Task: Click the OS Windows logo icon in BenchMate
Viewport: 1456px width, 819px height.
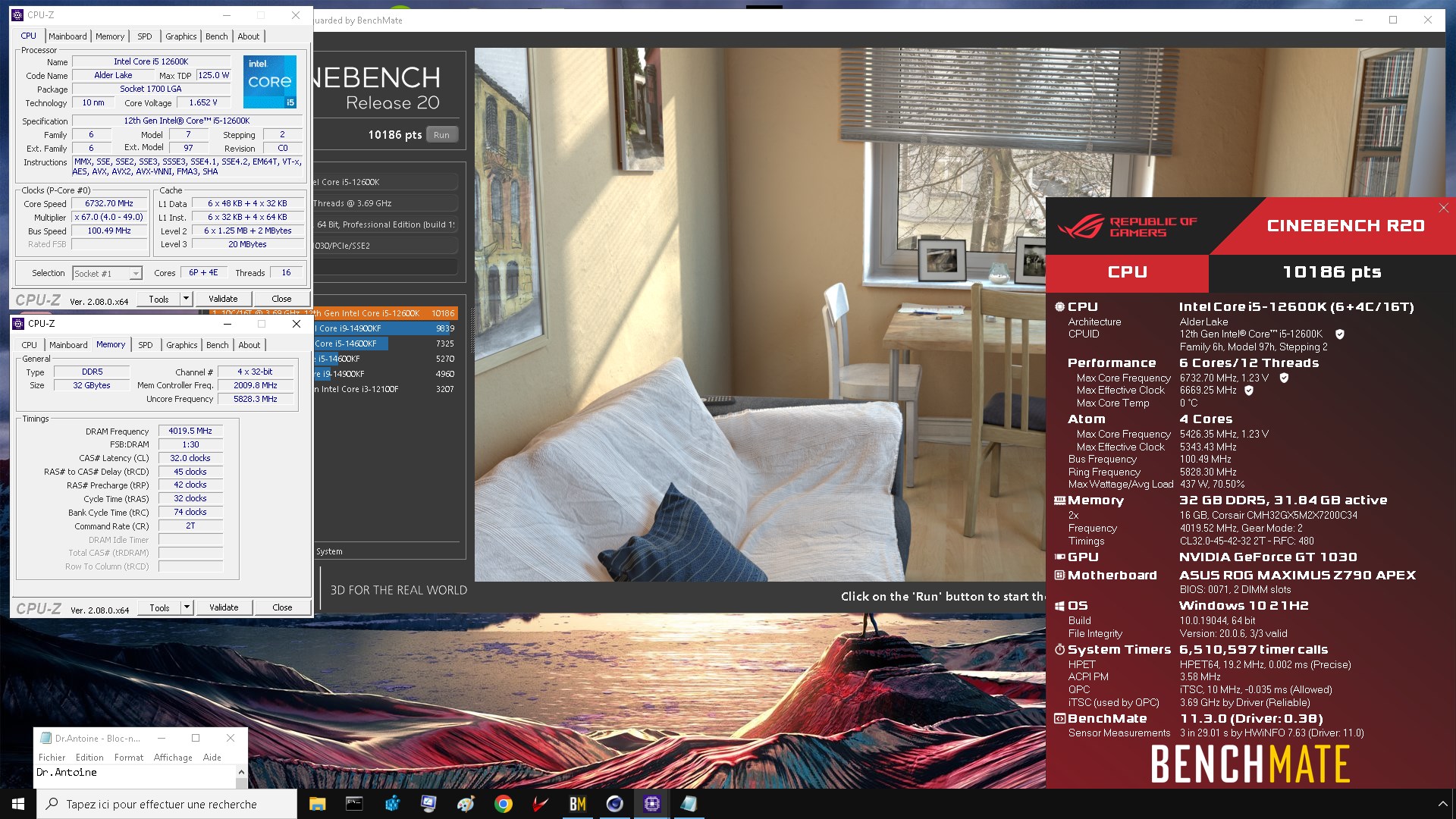Action: [1059, 606]
